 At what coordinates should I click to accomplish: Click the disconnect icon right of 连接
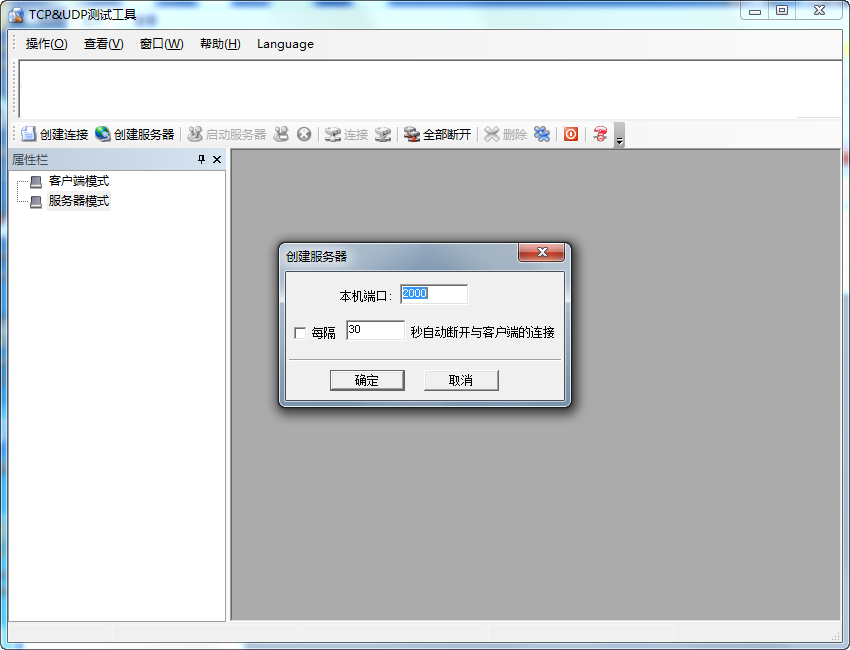coord(383,134)
